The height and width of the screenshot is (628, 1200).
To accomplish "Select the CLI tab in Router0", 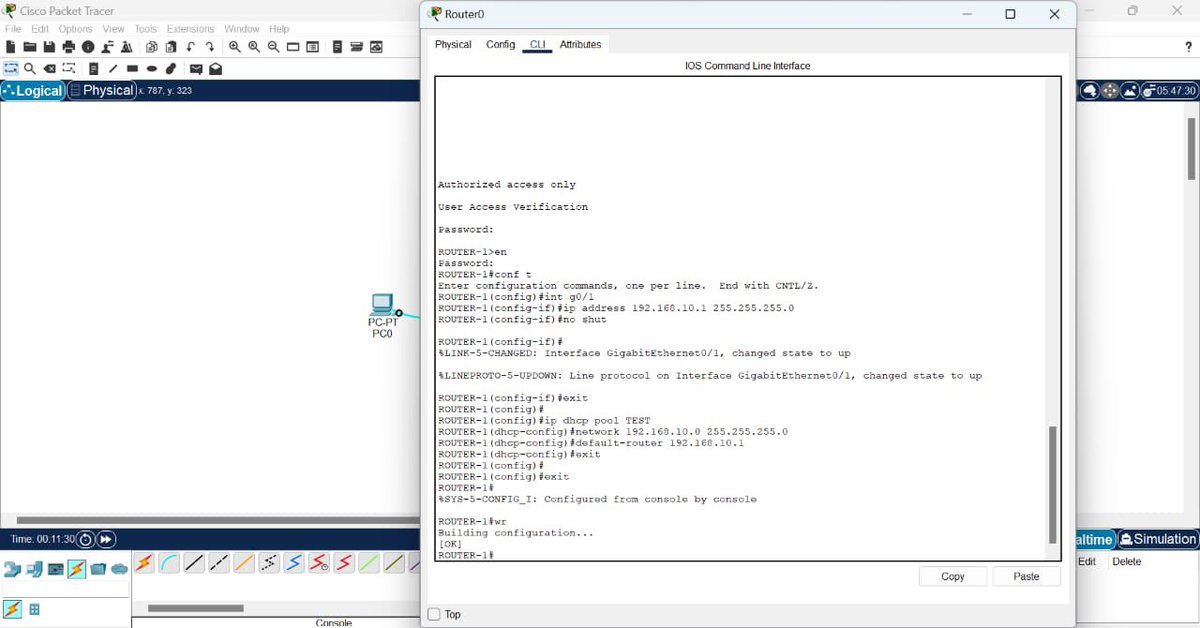I will pyautogui.click(x=538, y=44).
